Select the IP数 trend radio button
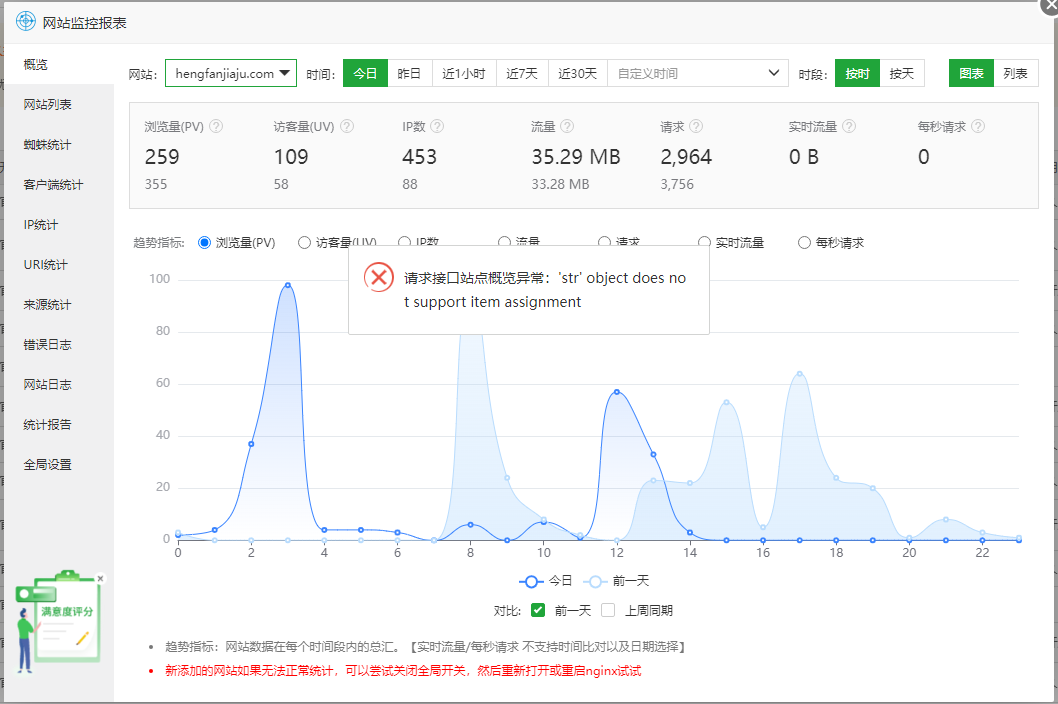Image resolution: width=1058 pixels, height=704 pixels. click(x=404, y=242)
